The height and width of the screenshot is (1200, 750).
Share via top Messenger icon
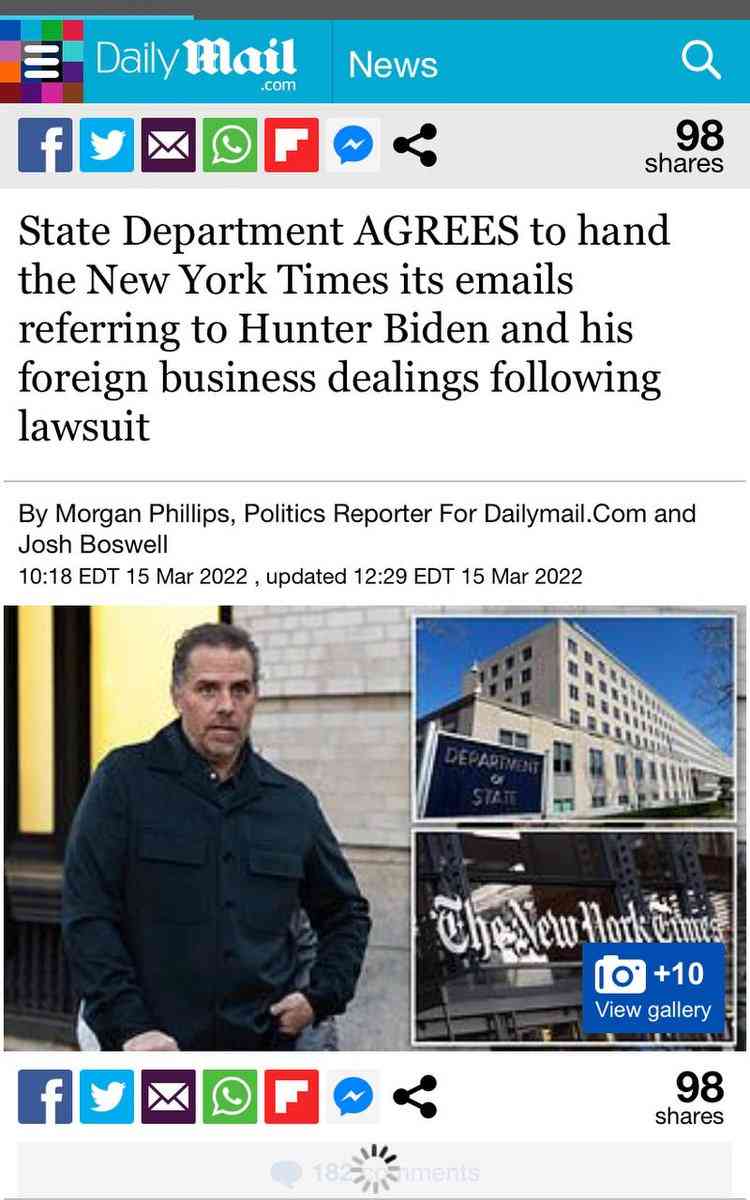353,145
